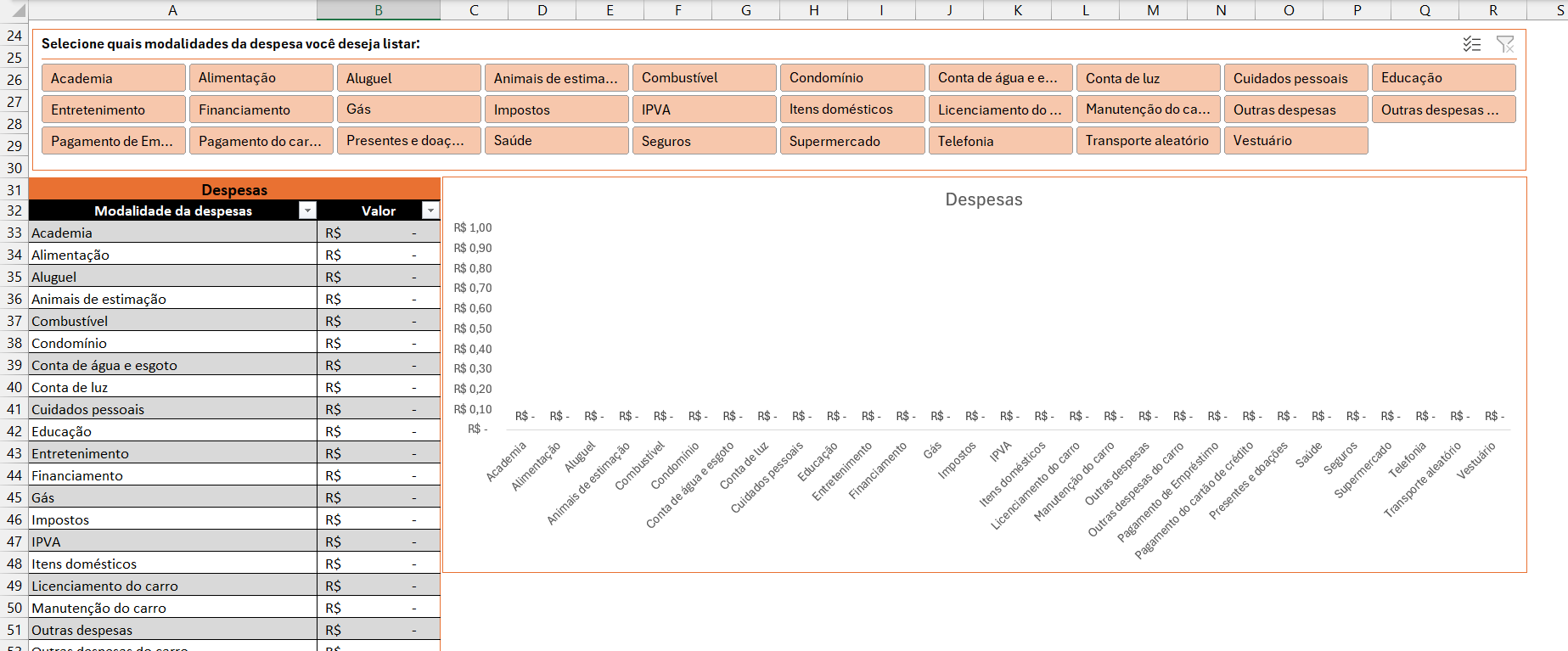Clear the slicer filter icon
This screenshot has width=1568, height=651.
[x=1505, y=44]
